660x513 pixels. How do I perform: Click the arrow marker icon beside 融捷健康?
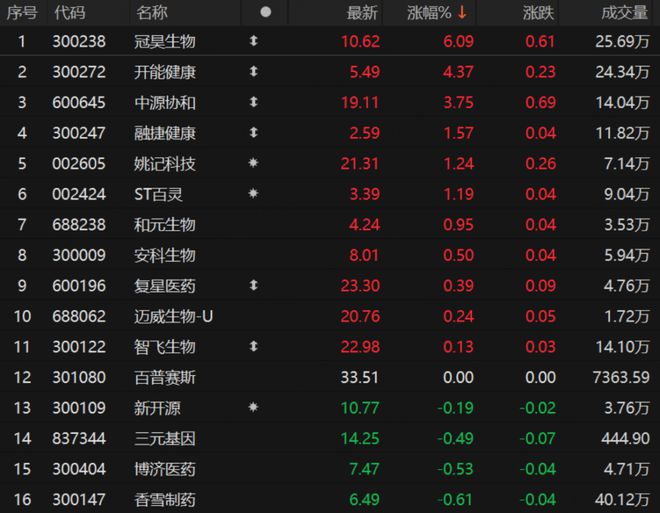[253, 133]
